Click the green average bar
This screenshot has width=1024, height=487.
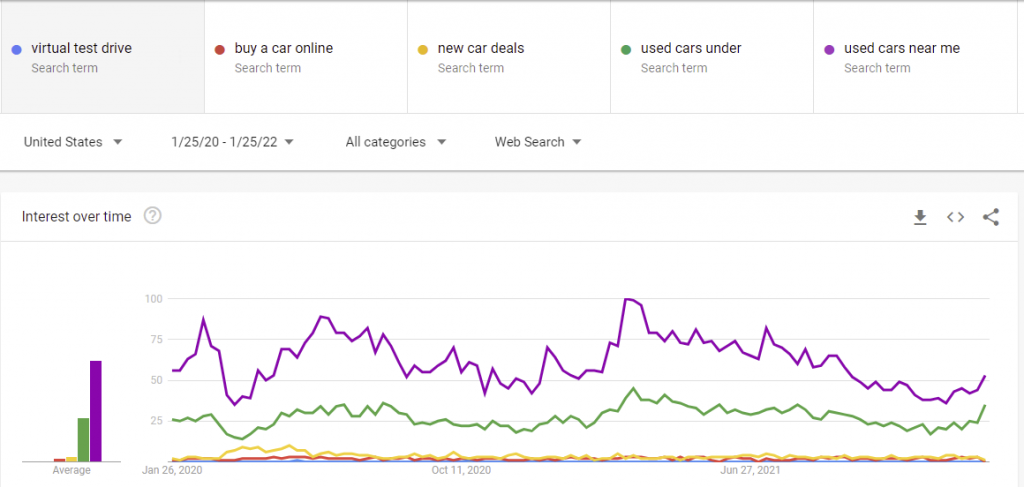point(83,440)
